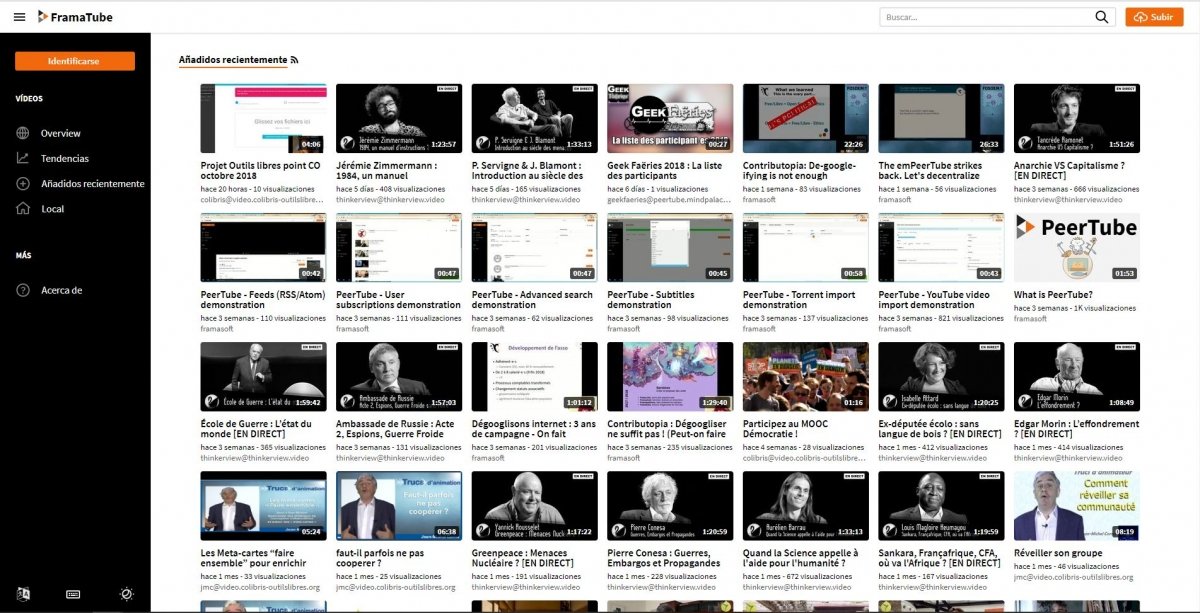Open Dégooglisons internet 3 ans thumbnail
Screen dimensions: 1200x613
pos(534,376)
